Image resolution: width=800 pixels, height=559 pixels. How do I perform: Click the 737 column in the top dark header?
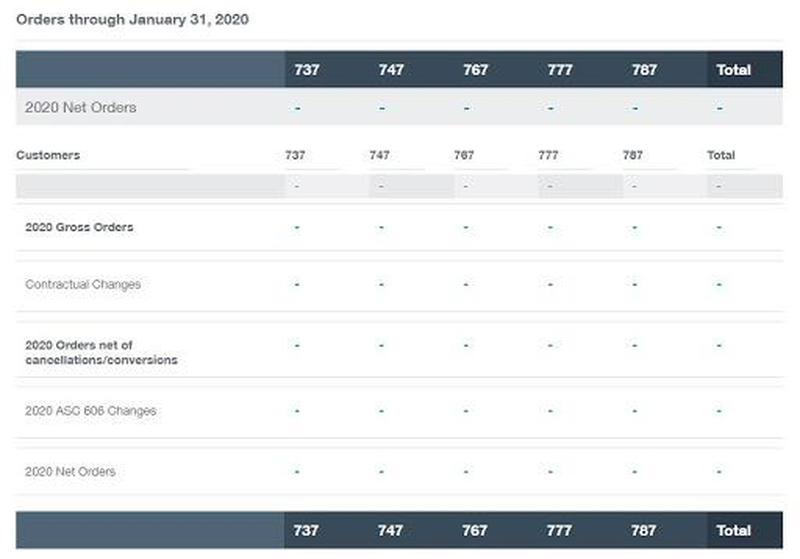(x=306, y=70)
